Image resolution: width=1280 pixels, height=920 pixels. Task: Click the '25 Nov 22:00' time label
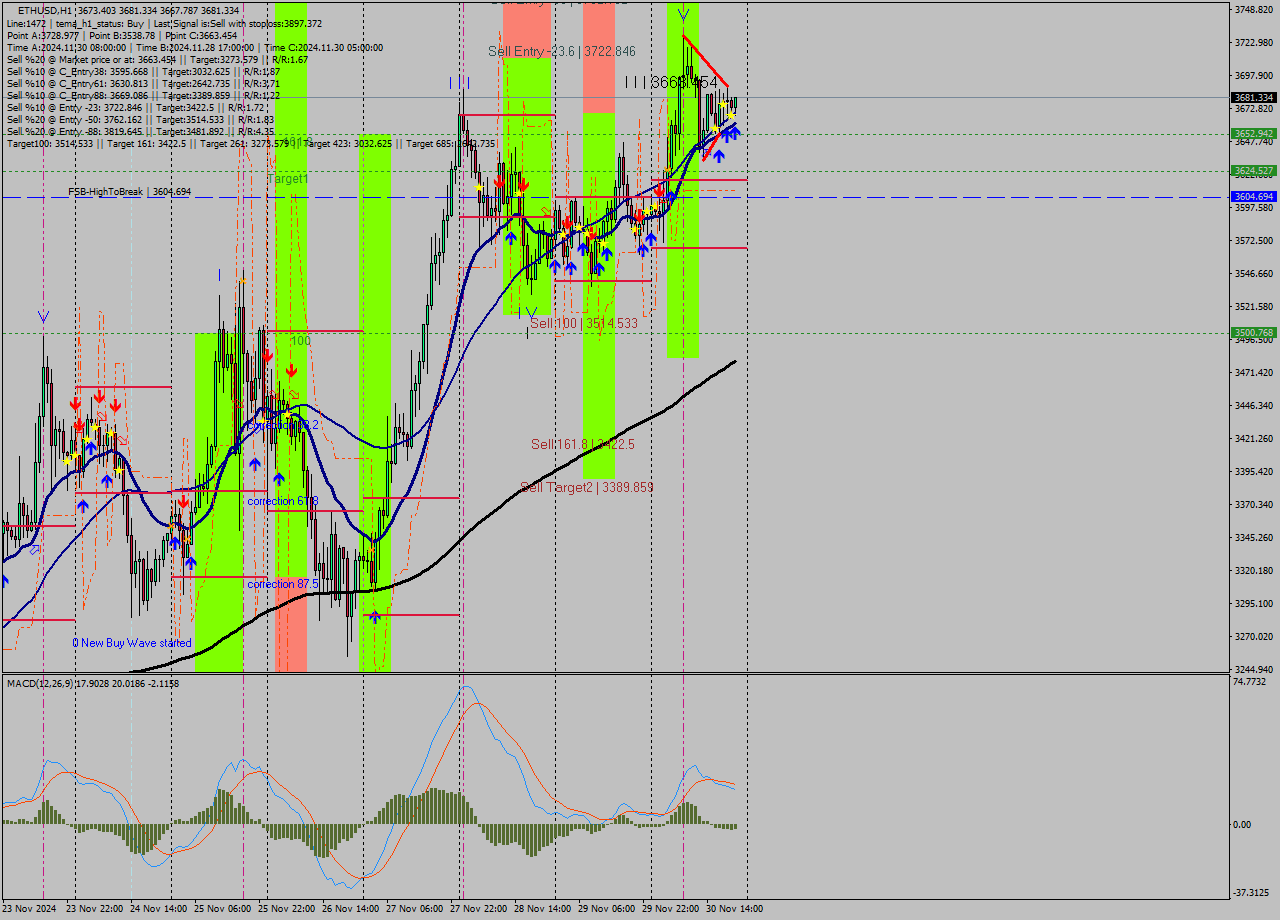[286, 909]
